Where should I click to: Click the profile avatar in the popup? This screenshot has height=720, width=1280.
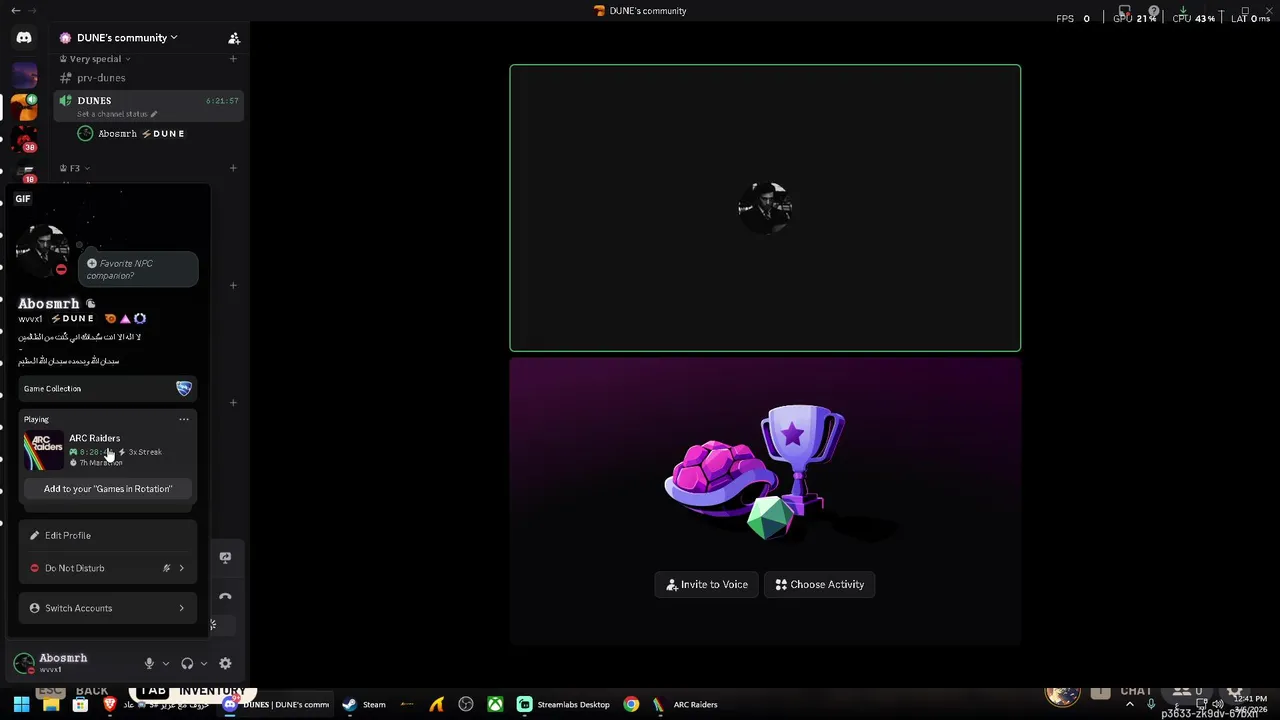coord(42,250)
